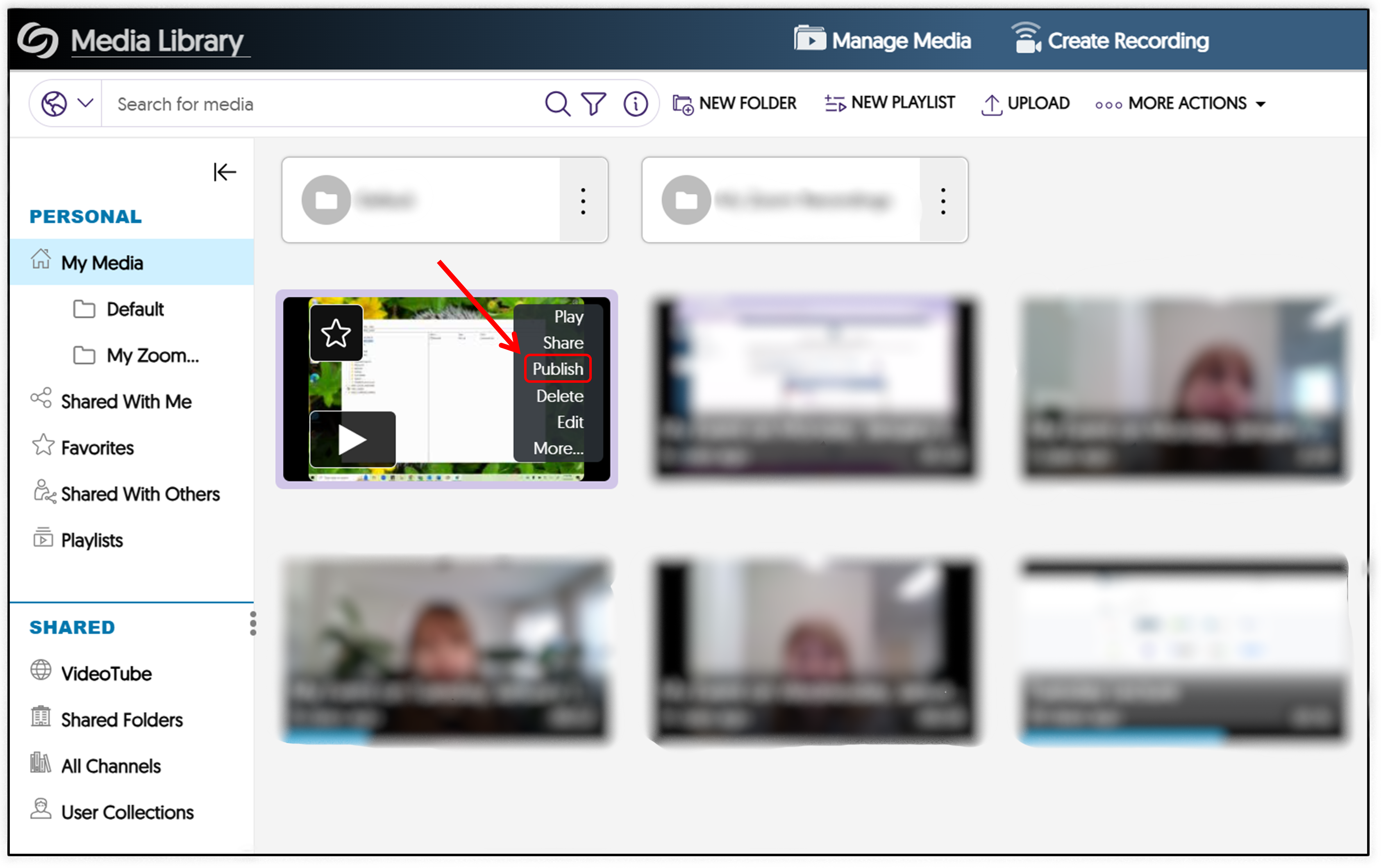1381x868 pixels.
Task: Expand the search scope dropdown chevron
Action: 86,103
